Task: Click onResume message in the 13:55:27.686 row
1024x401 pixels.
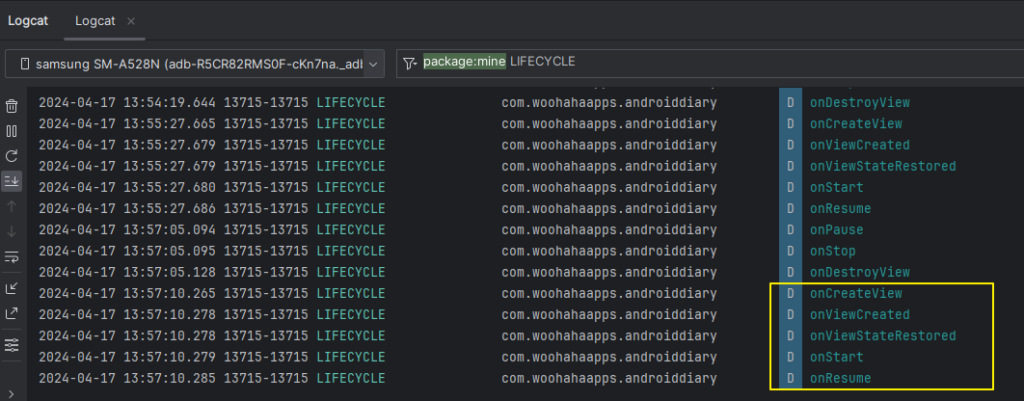Action: click(x=840, y=208)
